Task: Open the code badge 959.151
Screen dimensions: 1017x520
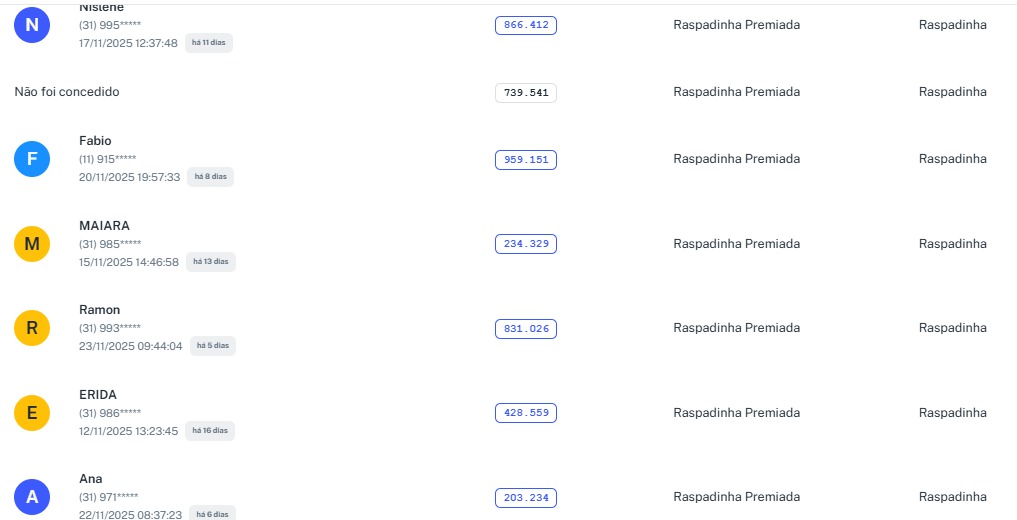Action: click(x=526, y=160)
